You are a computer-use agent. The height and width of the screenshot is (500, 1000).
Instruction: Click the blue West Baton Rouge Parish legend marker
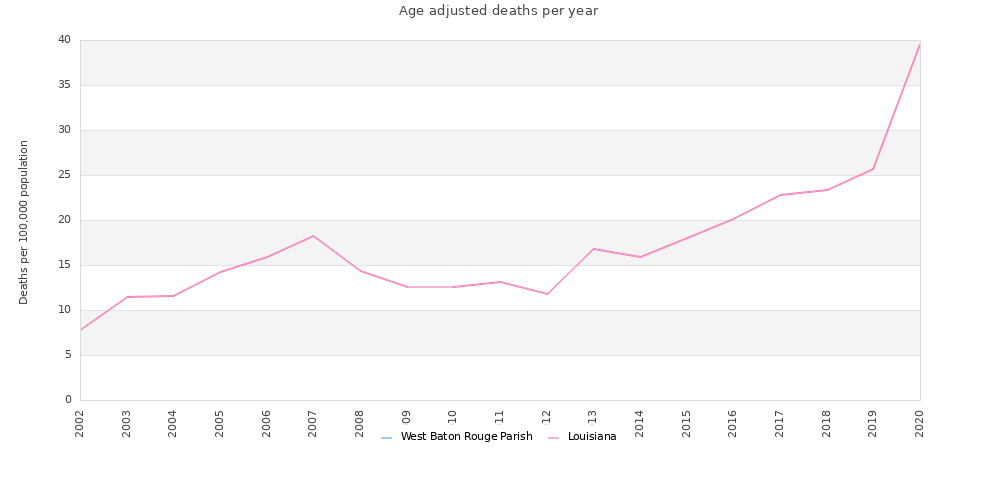(386, 438)
